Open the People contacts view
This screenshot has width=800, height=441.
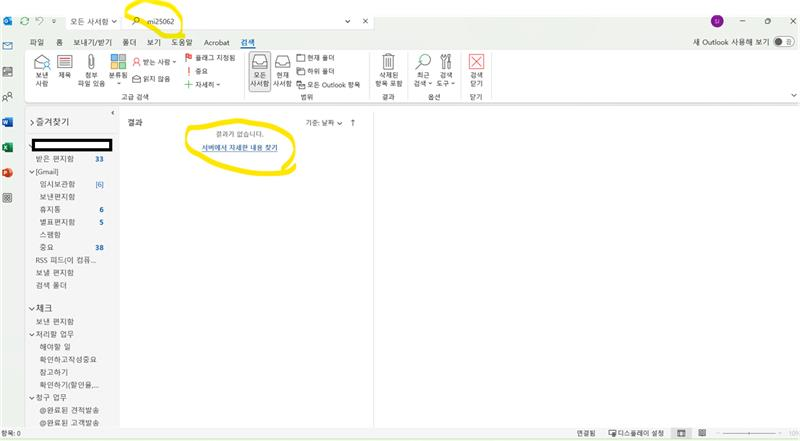pos(8,96)
